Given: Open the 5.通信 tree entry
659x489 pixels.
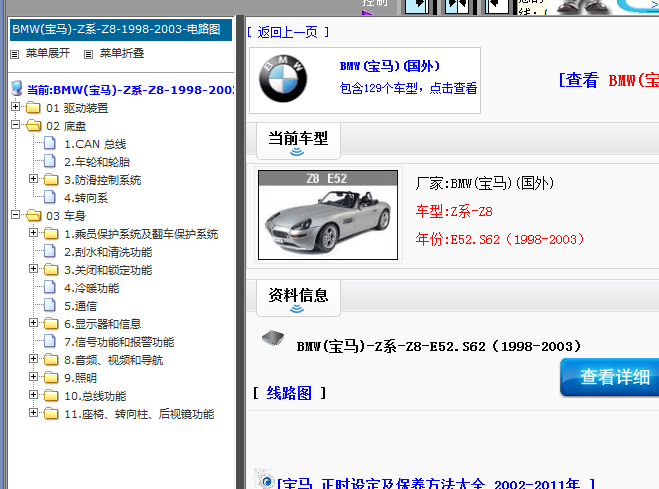Looking at the screenshot, I should pyautogui.click(x=81, y=306).
